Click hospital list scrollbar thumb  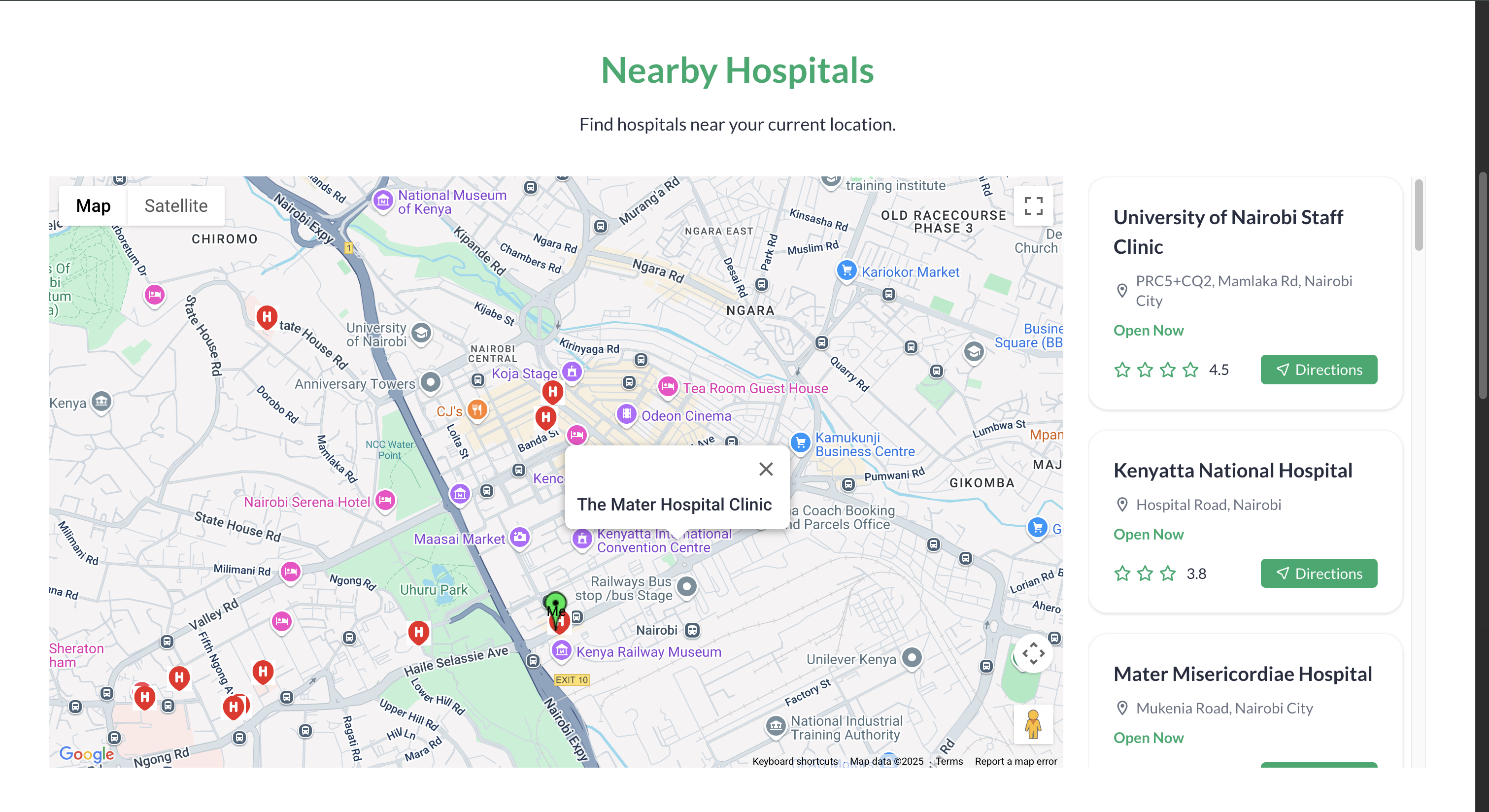(1419, 215)
